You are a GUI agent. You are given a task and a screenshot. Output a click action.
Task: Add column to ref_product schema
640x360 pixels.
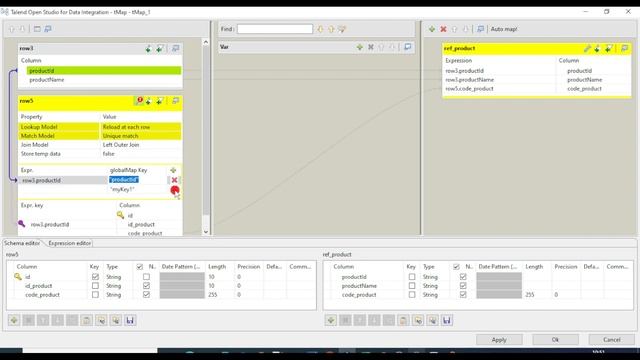[x=331, y=320]
